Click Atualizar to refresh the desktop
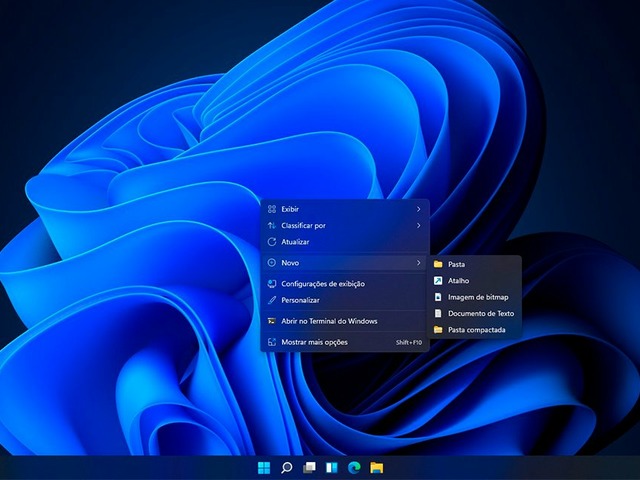This screenshot has height=480, width=640. (295, 242)
